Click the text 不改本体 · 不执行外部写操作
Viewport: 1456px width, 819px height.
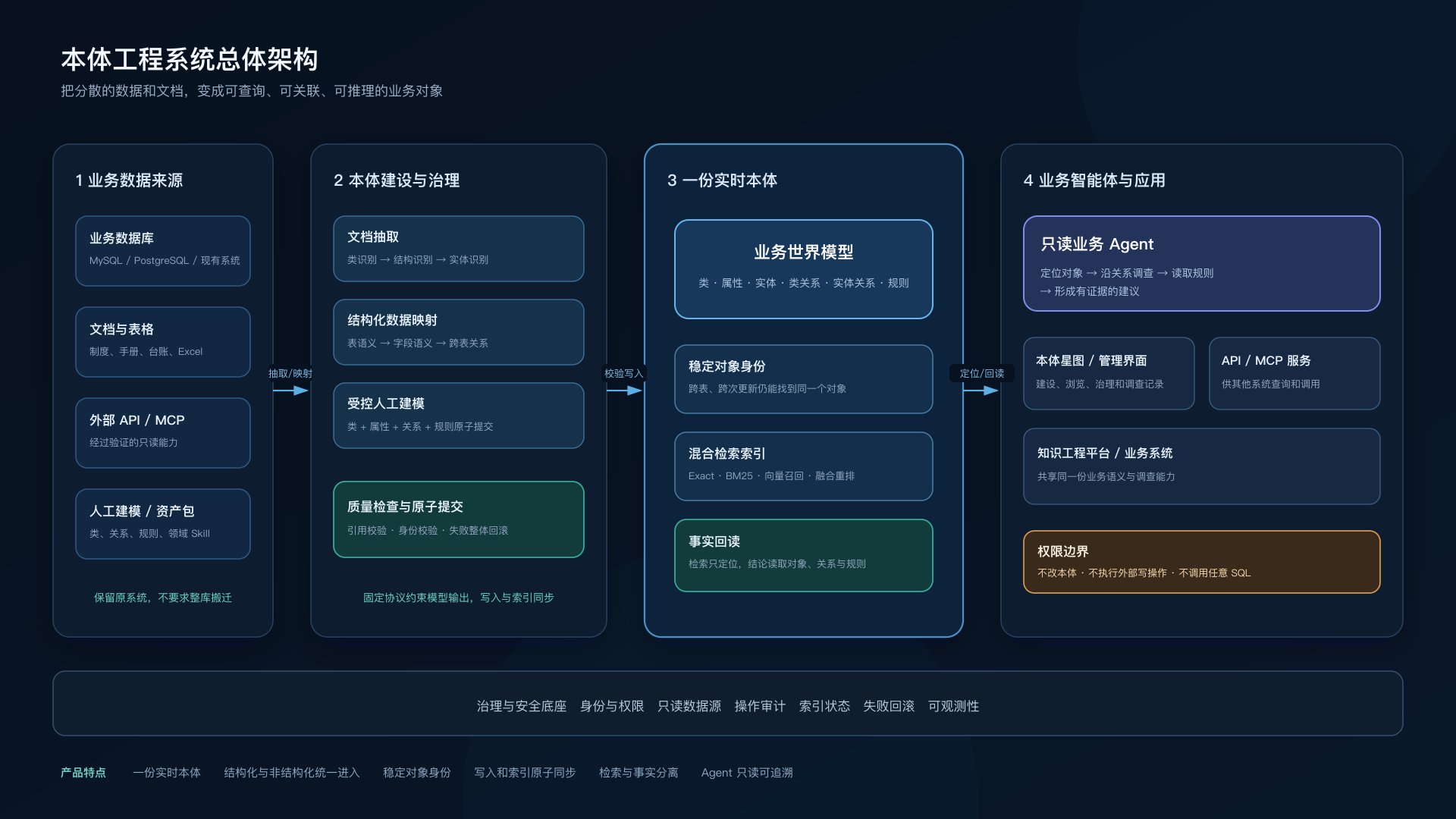(x=1102, y=573)
